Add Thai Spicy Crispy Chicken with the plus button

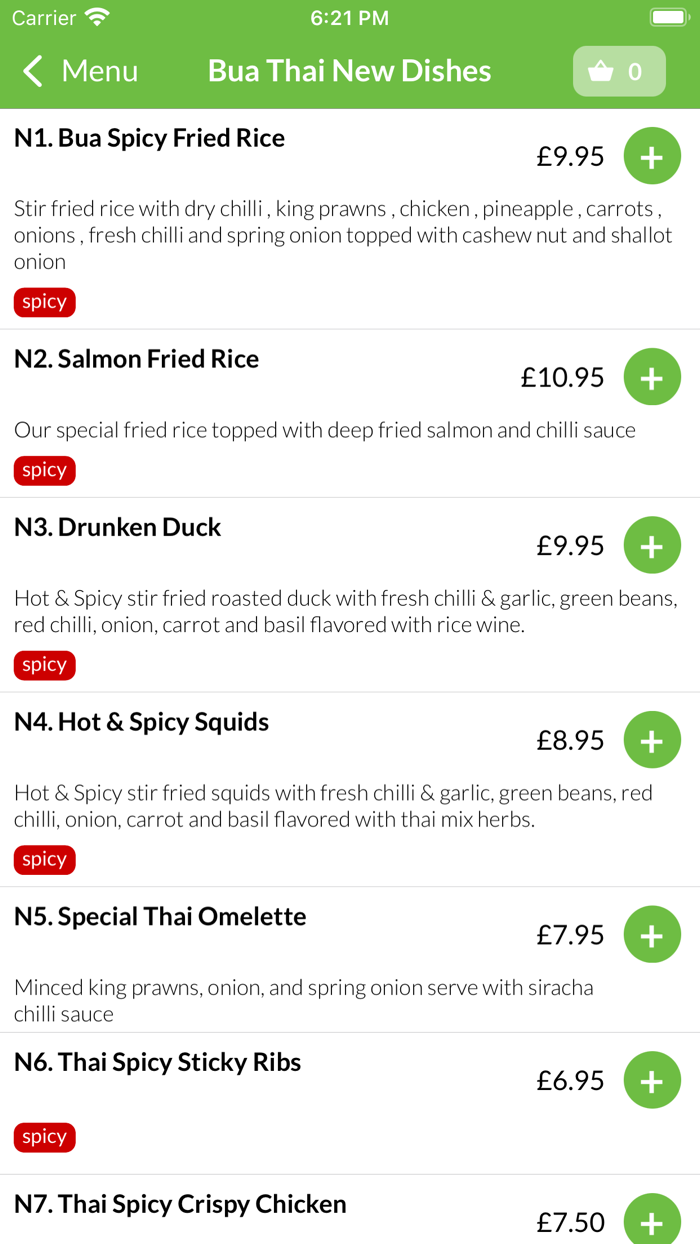[x=652, y=1221]
